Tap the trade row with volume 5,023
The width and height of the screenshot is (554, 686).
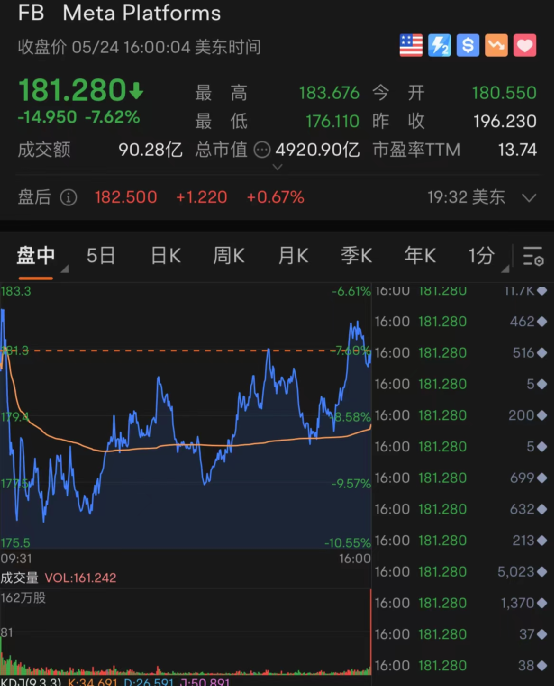pos(462,572)
